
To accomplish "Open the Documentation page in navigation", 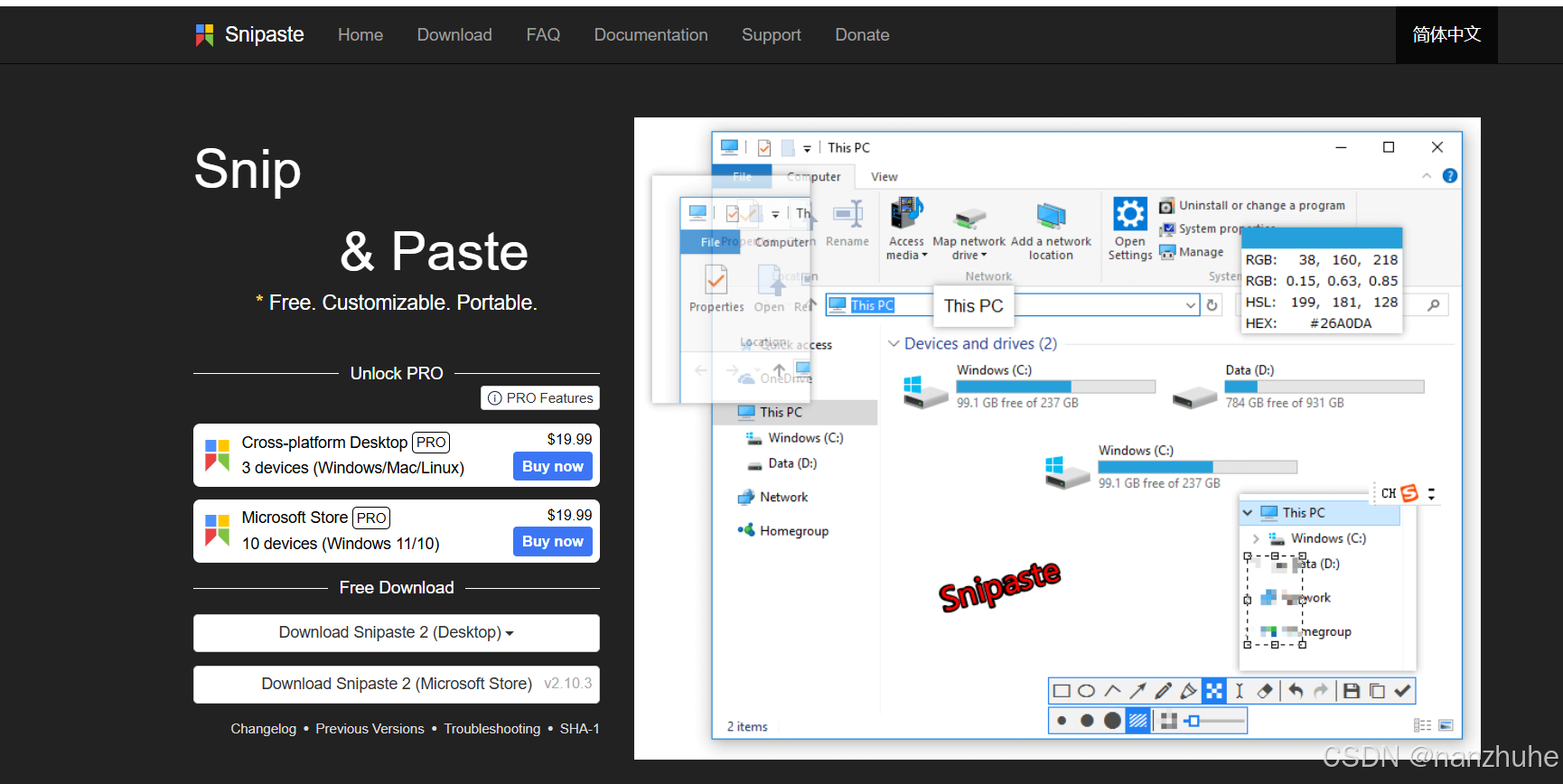I will point(650,34).
